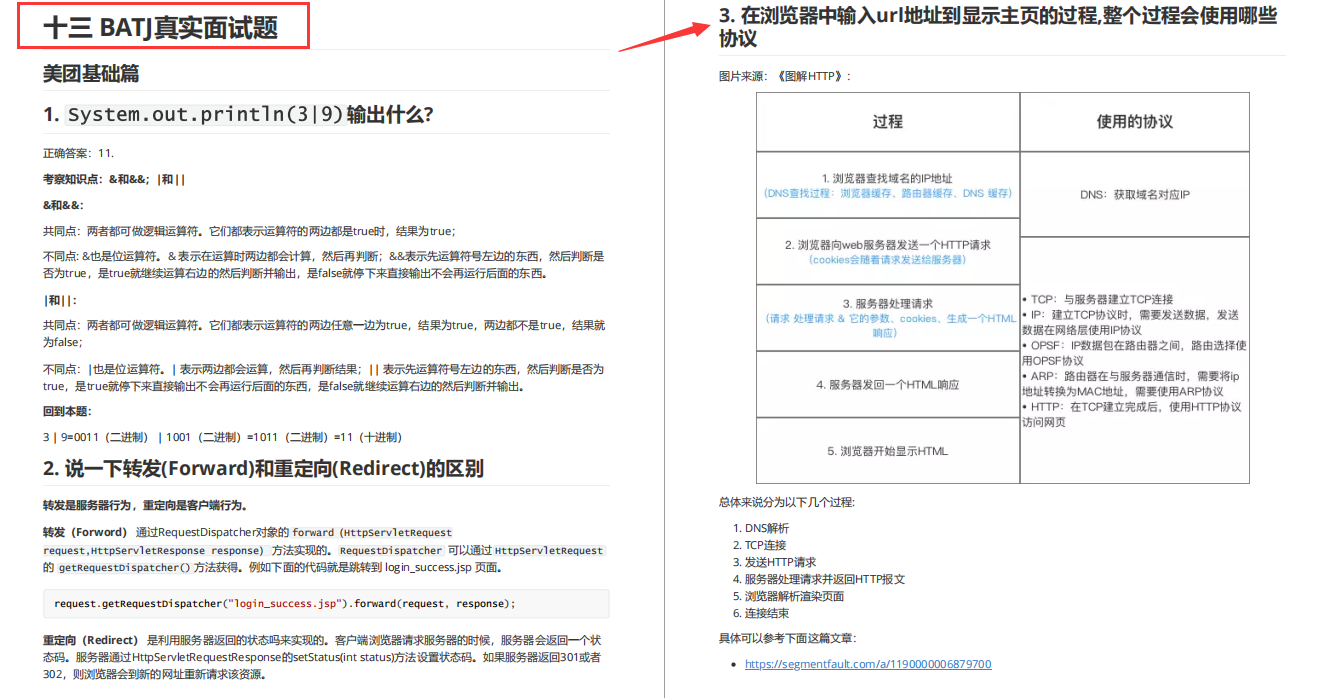Click the 共同点 paragraph mentioning 两边都是true

tap(249, 231)
